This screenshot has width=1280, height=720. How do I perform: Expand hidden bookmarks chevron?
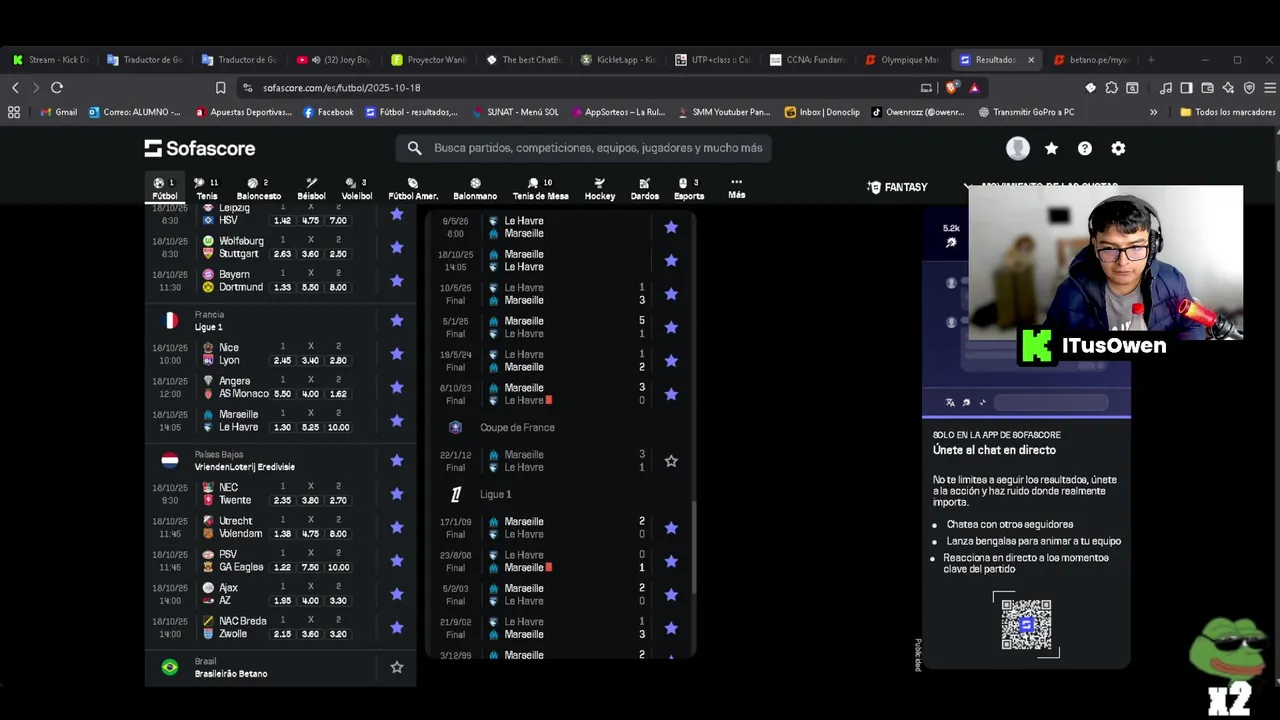tap(1153, 112)
